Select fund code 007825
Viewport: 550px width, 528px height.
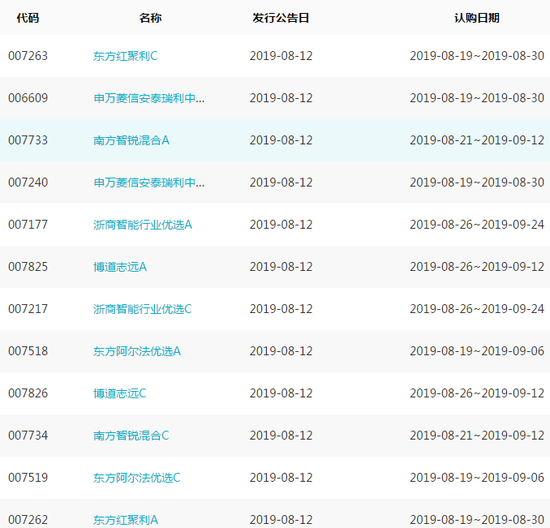28,267
